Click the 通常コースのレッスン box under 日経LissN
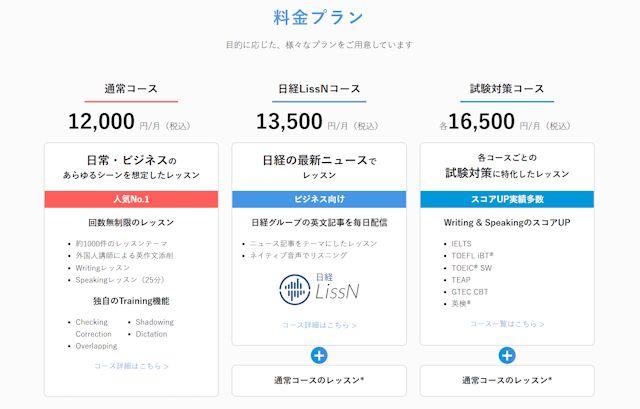640x409 pixels. tap(319, 381)
